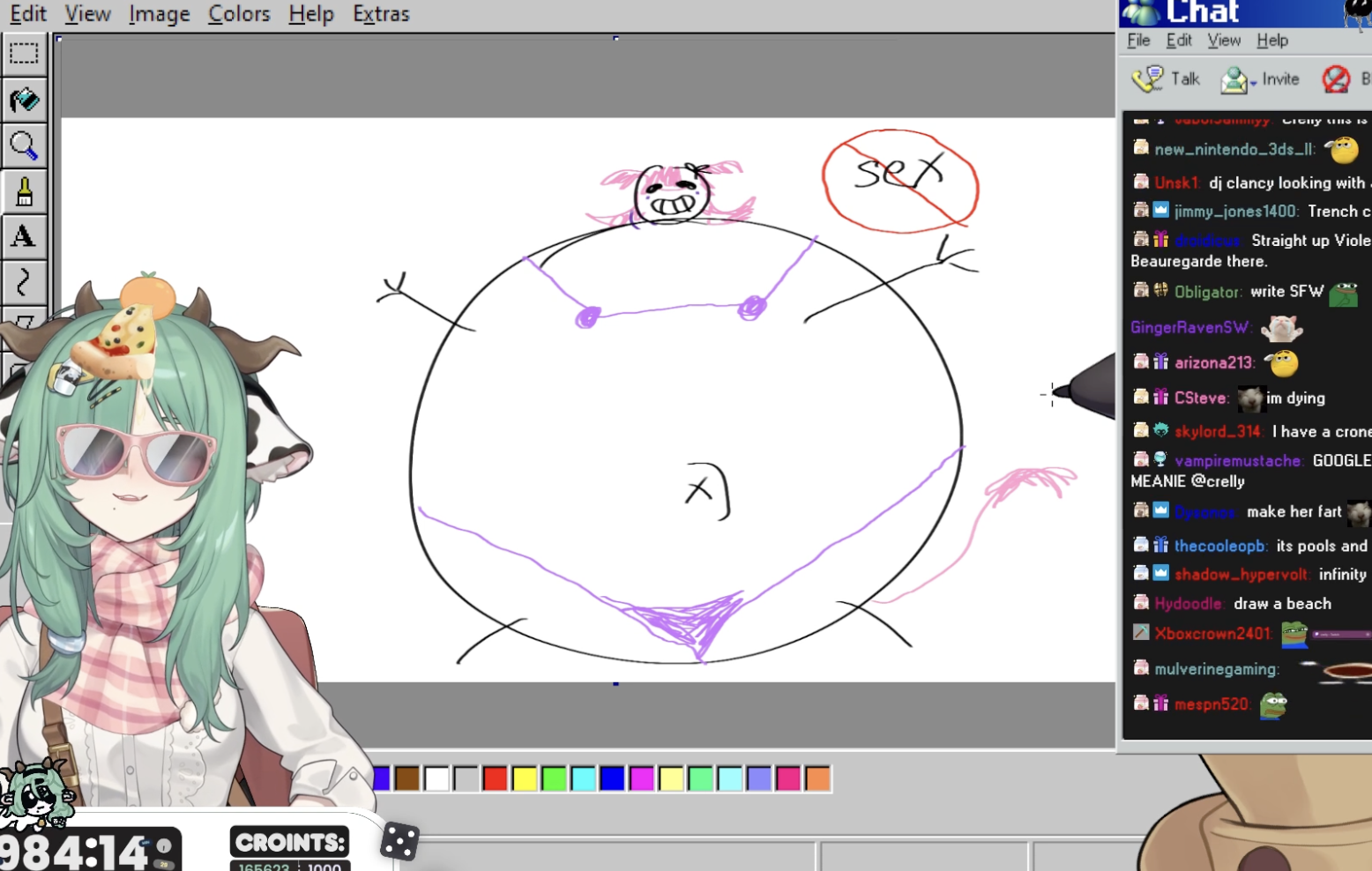Click the frog emote in Xboxcrown2401's message

1294,634
